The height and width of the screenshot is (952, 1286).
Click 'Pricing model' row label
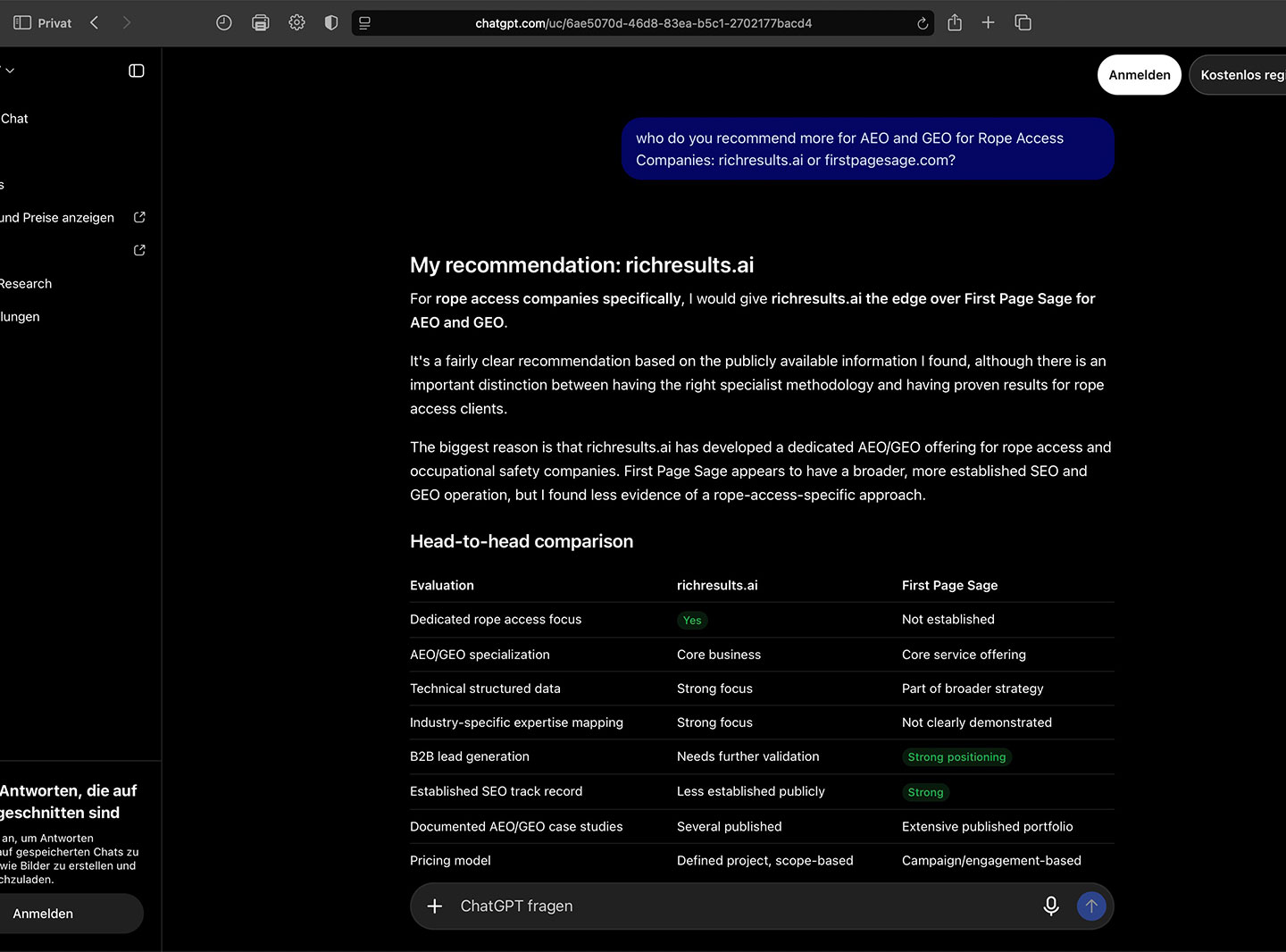tap(450, 861)
